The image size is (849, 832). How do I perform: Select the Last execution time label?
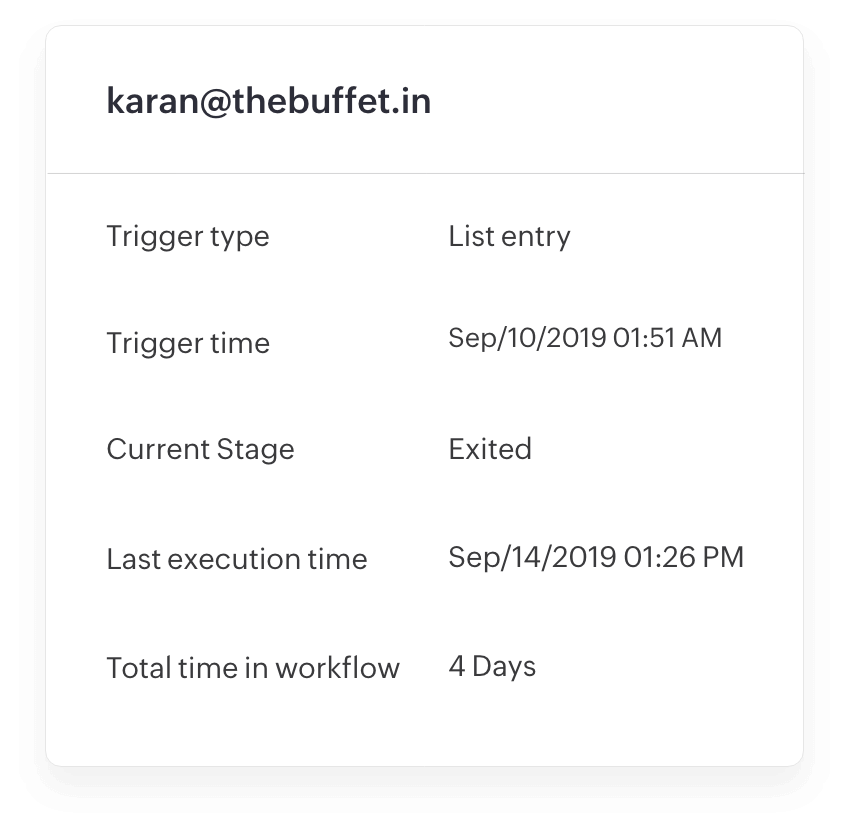tap(237, 559)
